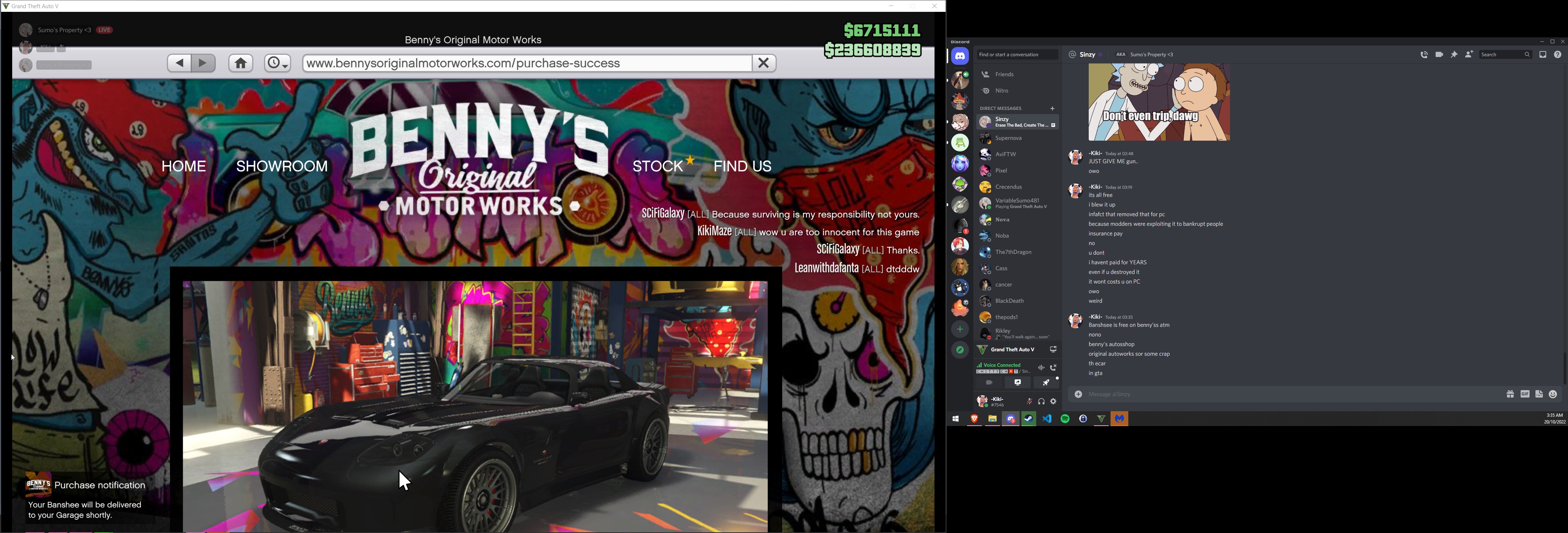The image size is (1568, 533).
Task: Open Discord User Settings gear
Action: point(1053,402)
